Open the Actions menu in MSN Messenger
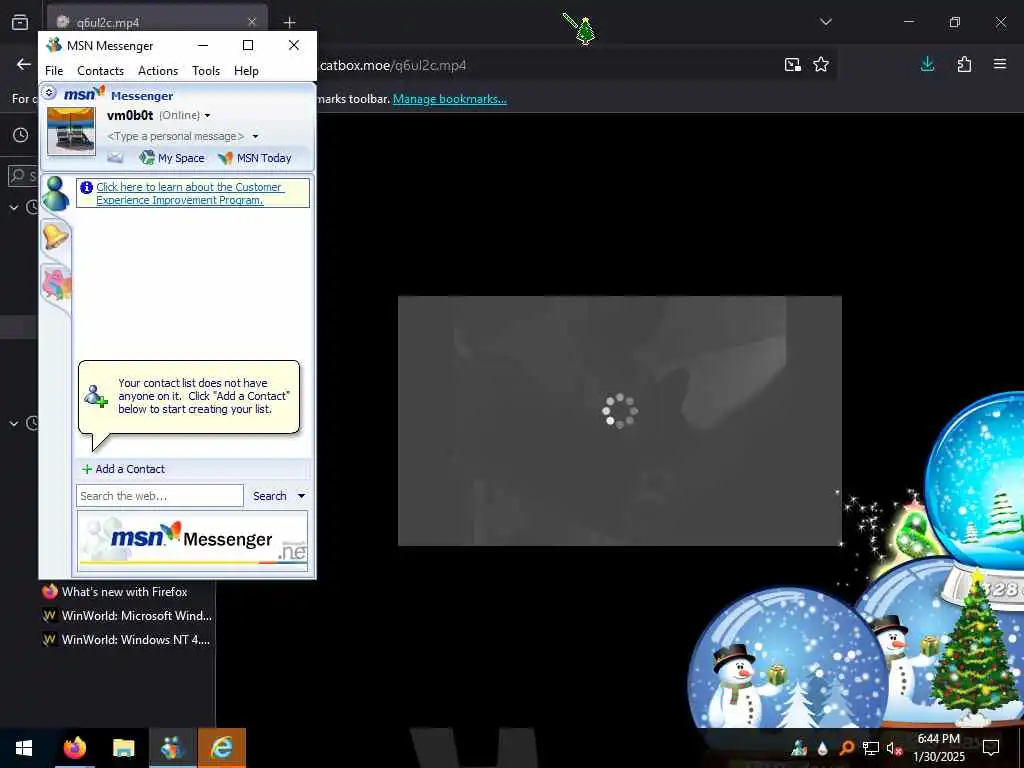 coord(157,71)
